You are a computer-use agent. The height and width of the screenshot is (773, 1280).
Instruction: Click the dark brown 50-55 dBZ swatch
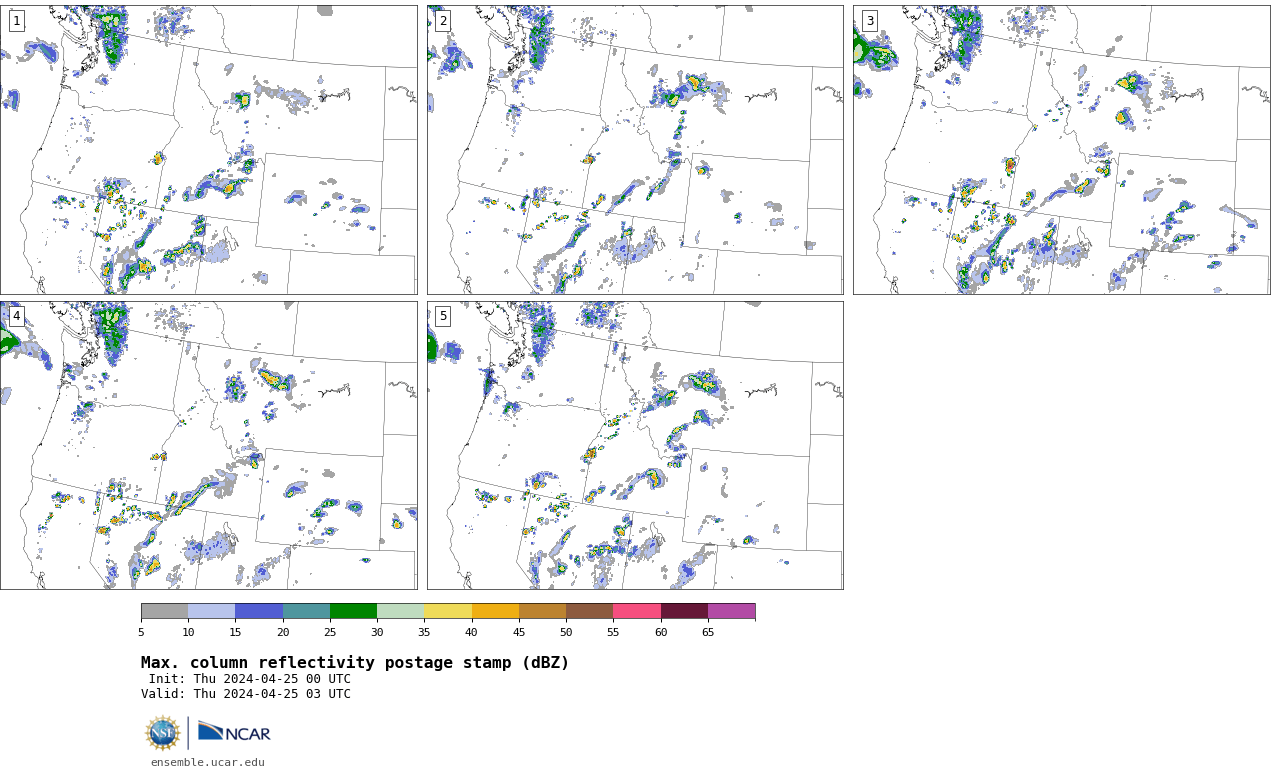click(x=589, y=611)
